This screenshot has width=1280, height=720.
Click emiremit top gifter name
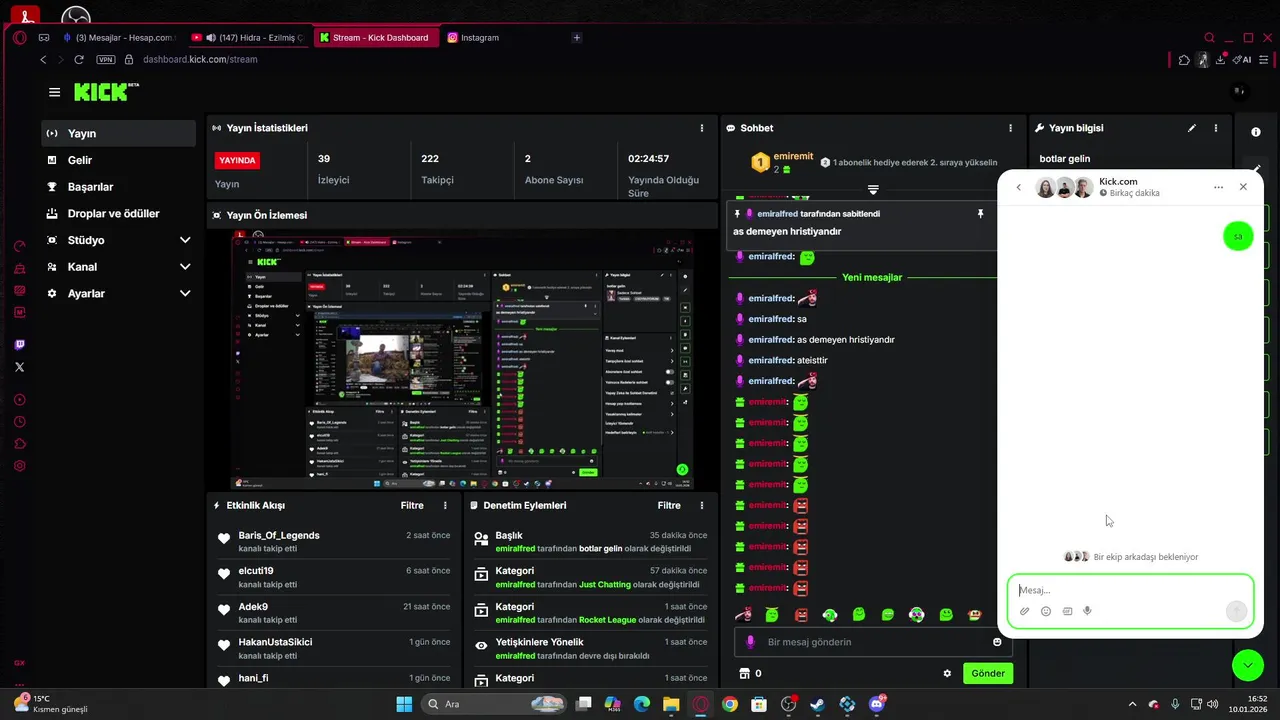795,158
